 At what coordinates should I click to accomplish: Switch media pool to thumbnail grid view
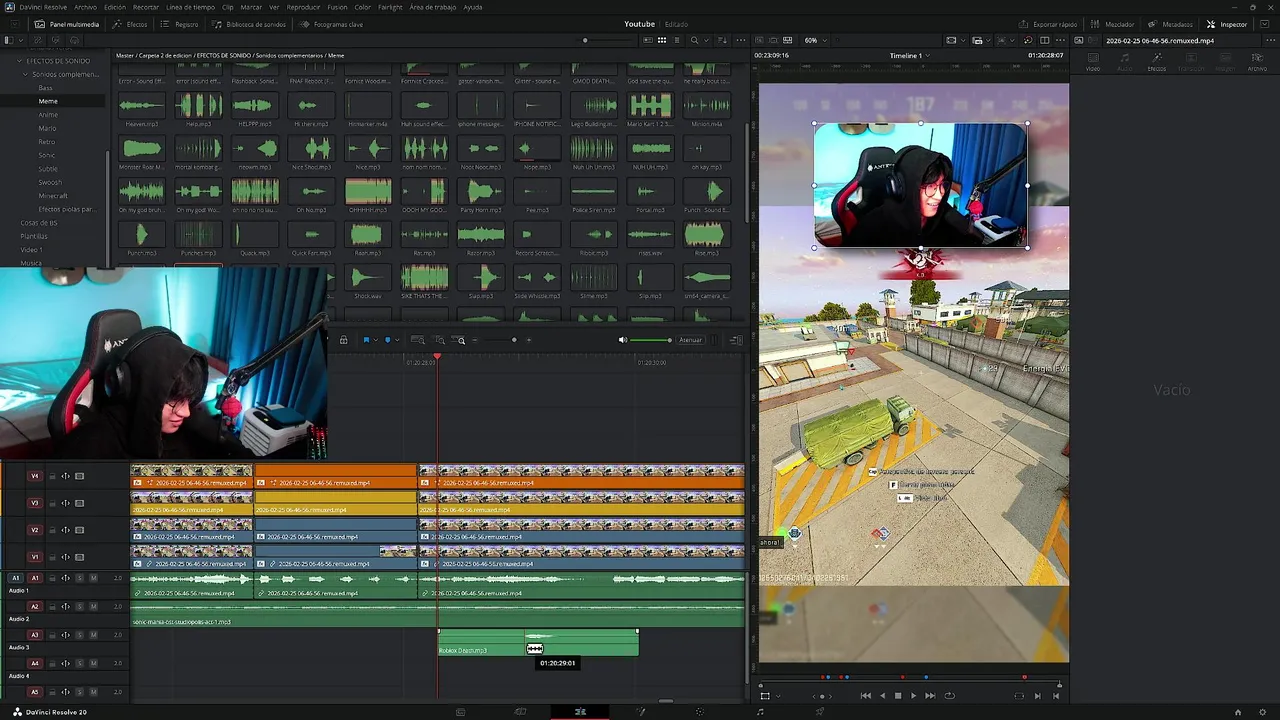[662, 40]
